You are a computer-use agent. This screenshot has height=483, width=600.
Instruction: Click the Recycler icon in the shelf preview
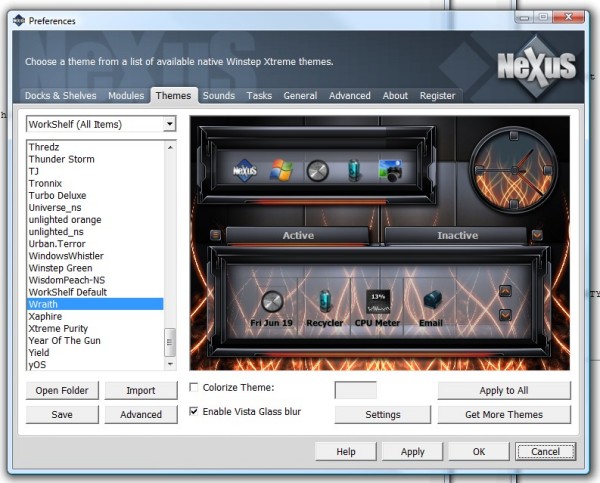325,301
